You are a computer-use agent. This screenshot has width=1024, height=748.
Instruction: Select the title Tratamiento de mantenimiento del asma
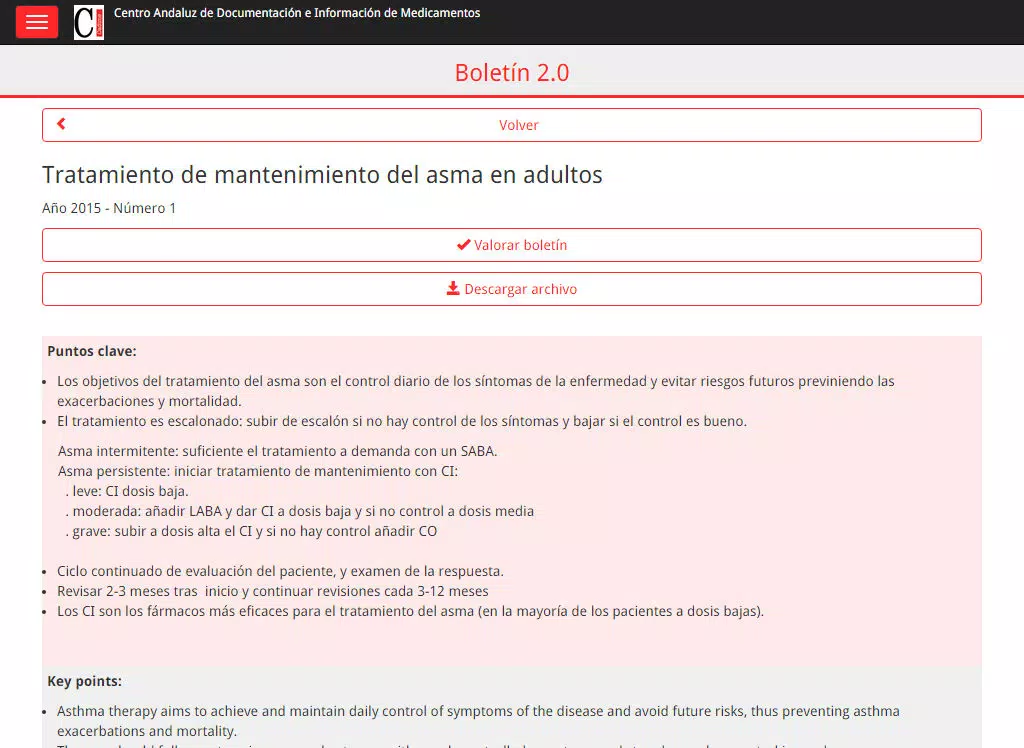[x=323, y=175]
